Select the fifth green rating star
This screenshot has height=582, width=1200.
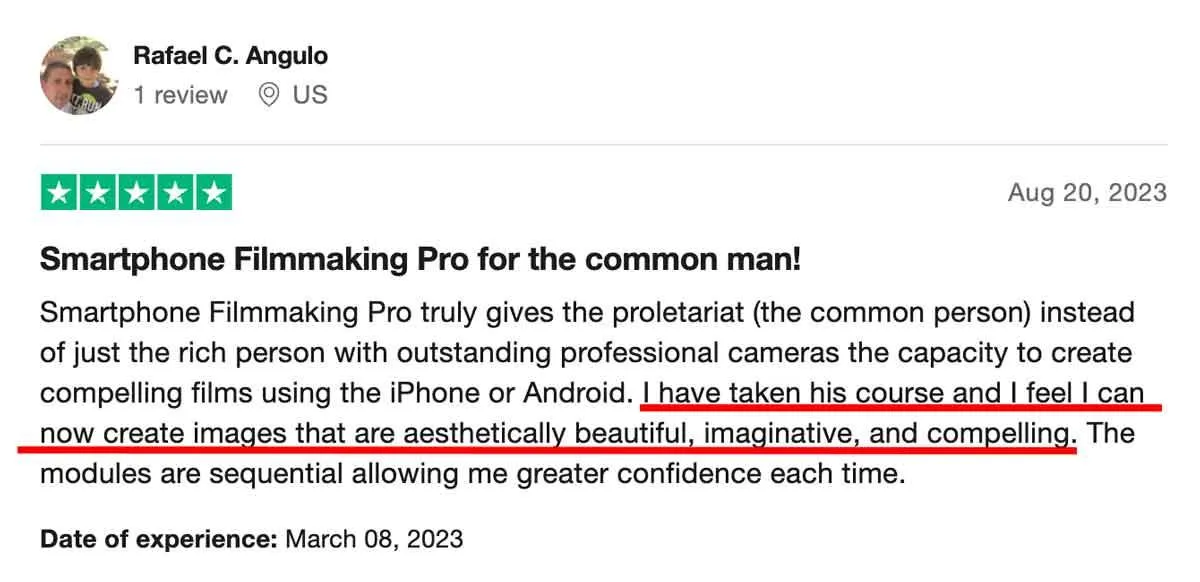point(213,192)
